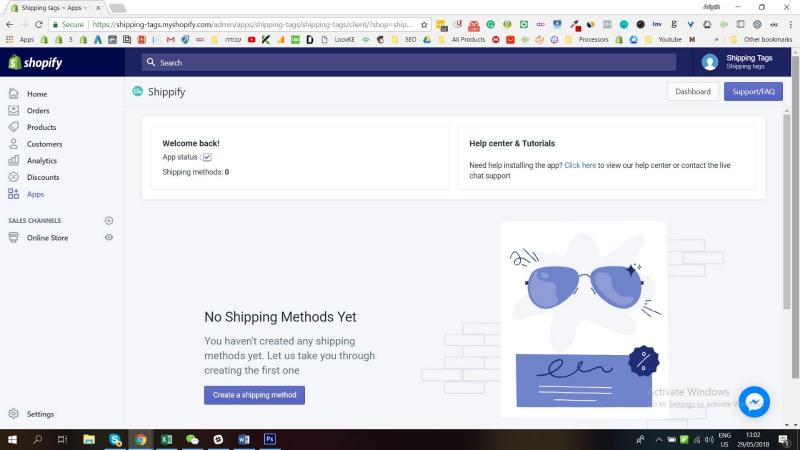Screen dimensions: 800x450
Task: Follow the 'Click here' help center link
Action: click(580, 165)
